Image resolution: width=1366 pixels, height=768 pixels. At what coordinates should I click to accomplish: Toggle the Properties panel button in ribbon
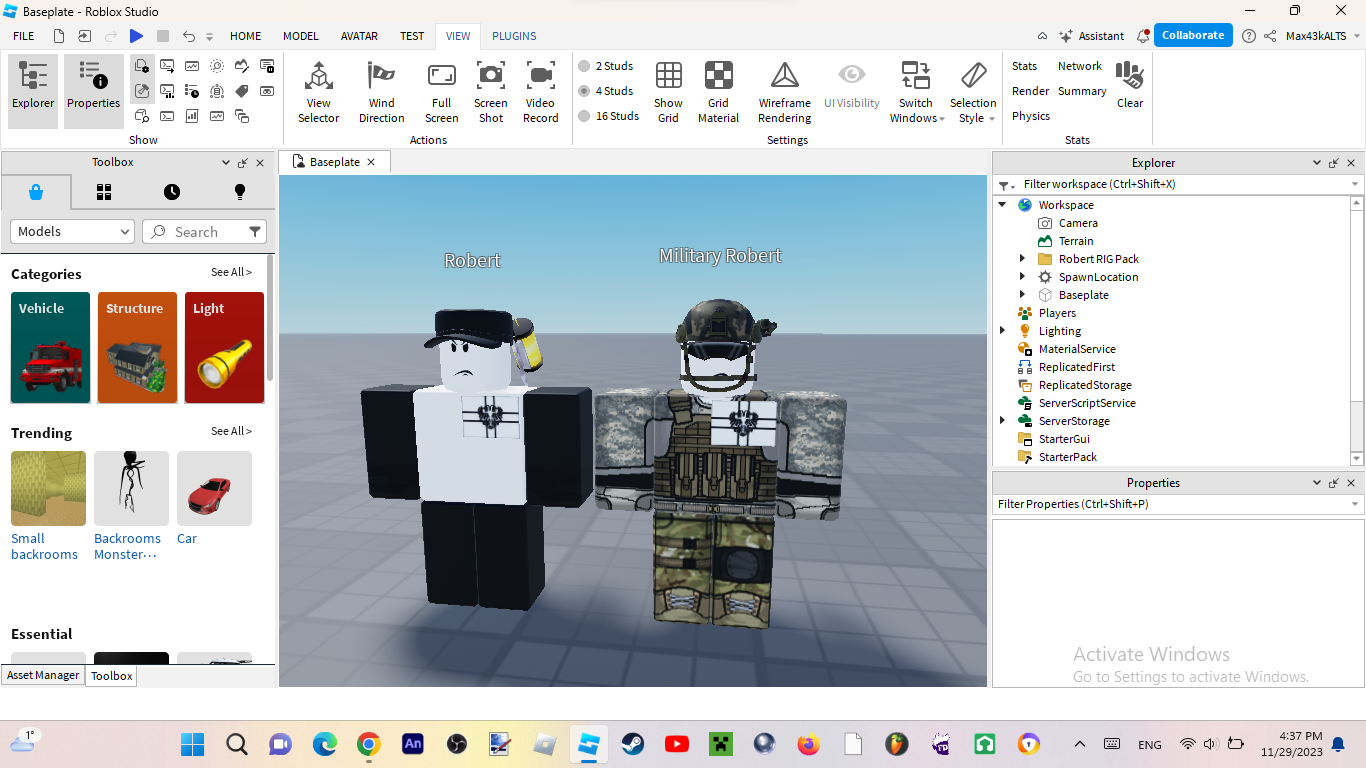coord(94,91)
